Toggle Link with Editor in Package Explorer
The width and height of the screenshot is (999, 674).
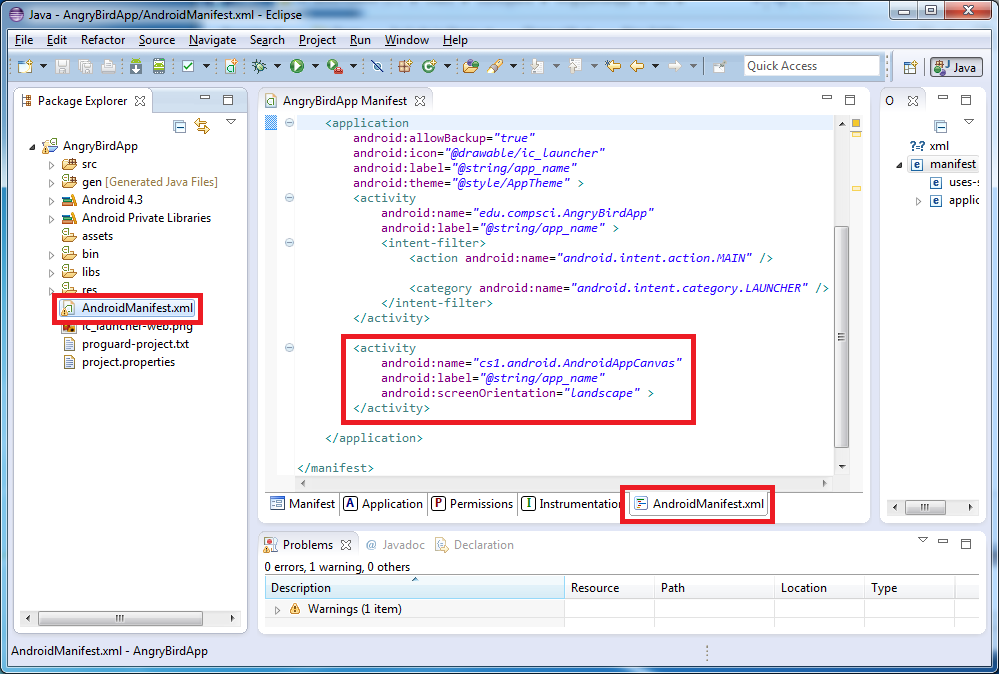[202, 126]
